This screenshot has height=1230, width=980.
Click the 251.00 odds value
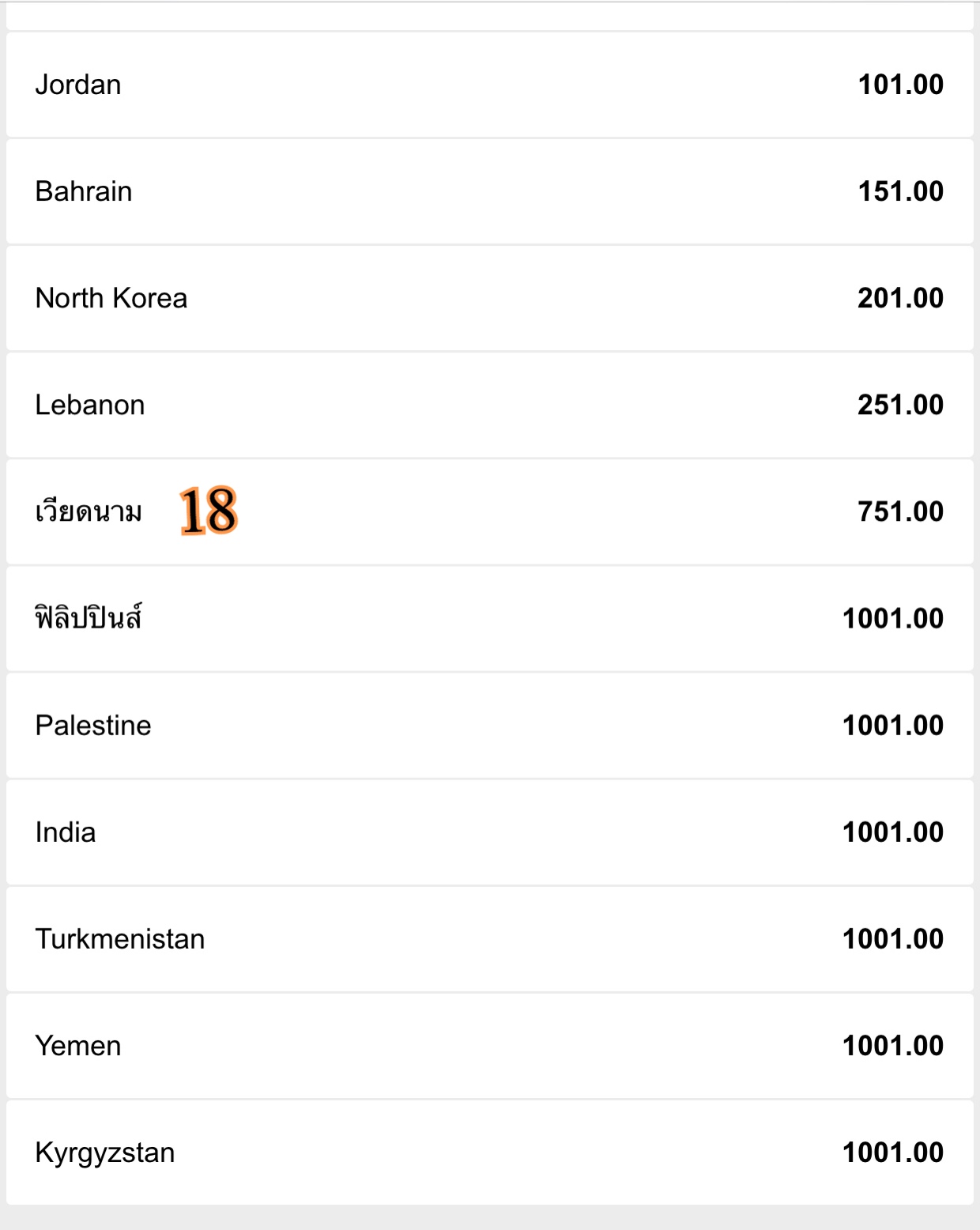click(901, 405)
